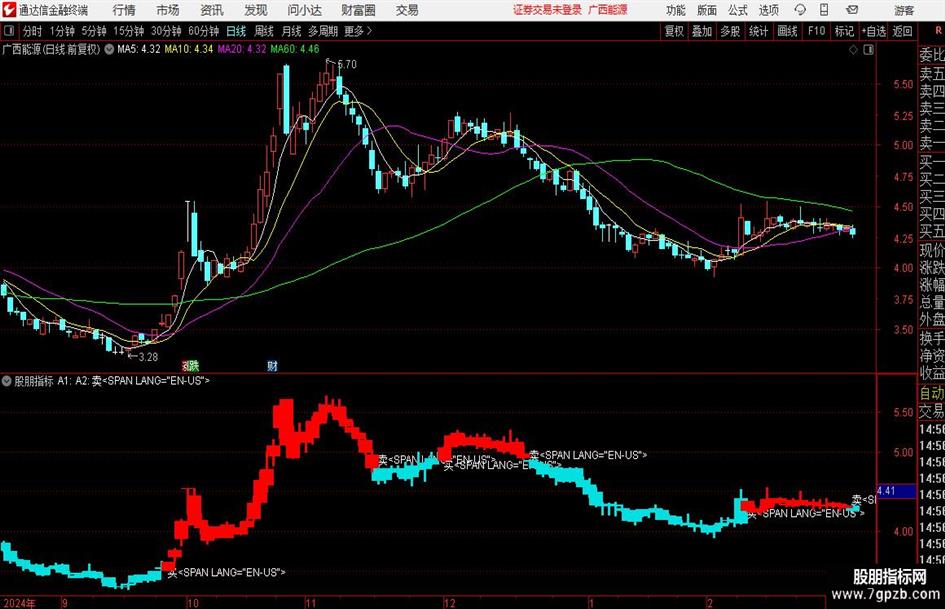Click the 广西能源(日线 前复权) chart title

click(x=51, y=49)
